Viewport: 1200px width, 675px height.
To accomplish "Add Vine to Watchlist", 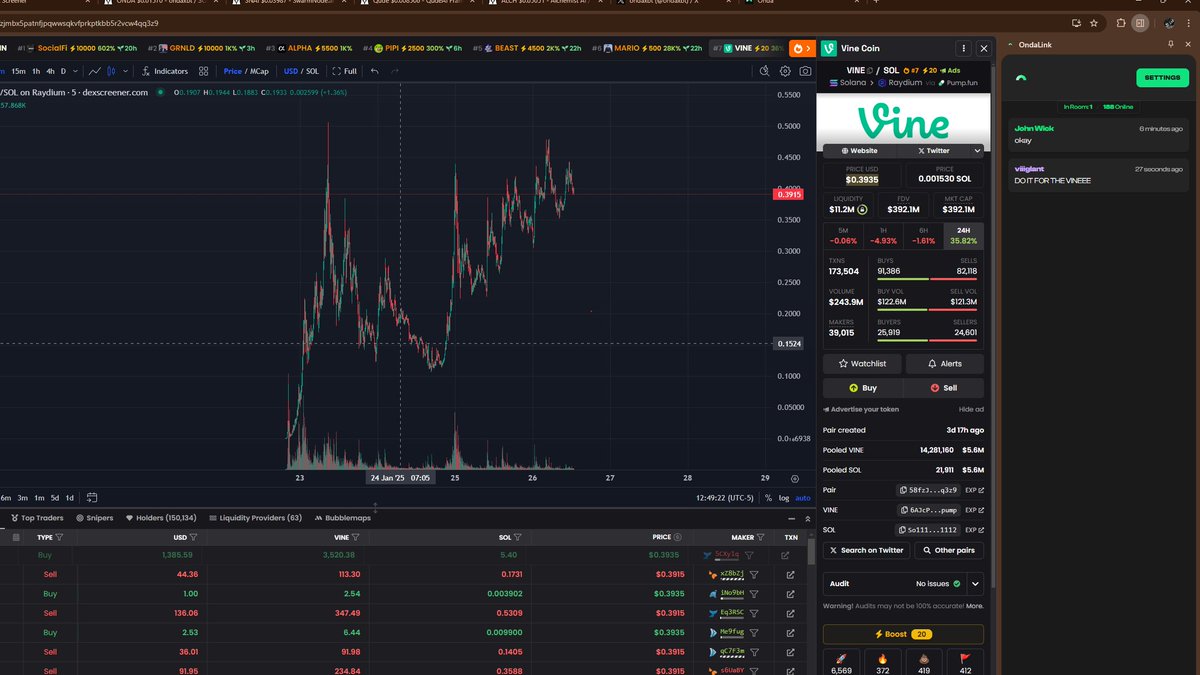I will click(x=862, y=364).
